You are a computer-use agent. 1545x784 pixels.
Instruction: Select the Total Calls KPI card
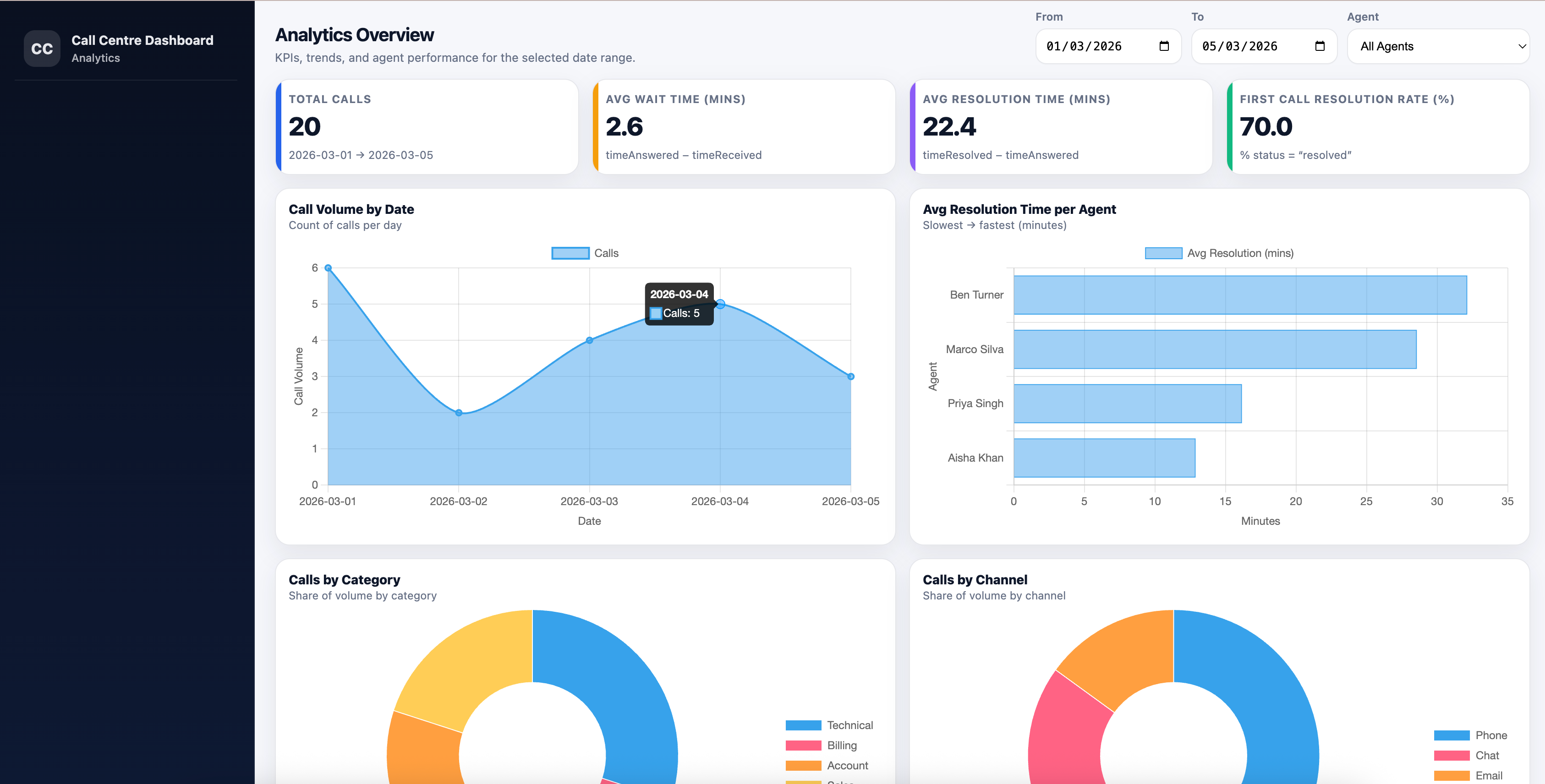427,127
